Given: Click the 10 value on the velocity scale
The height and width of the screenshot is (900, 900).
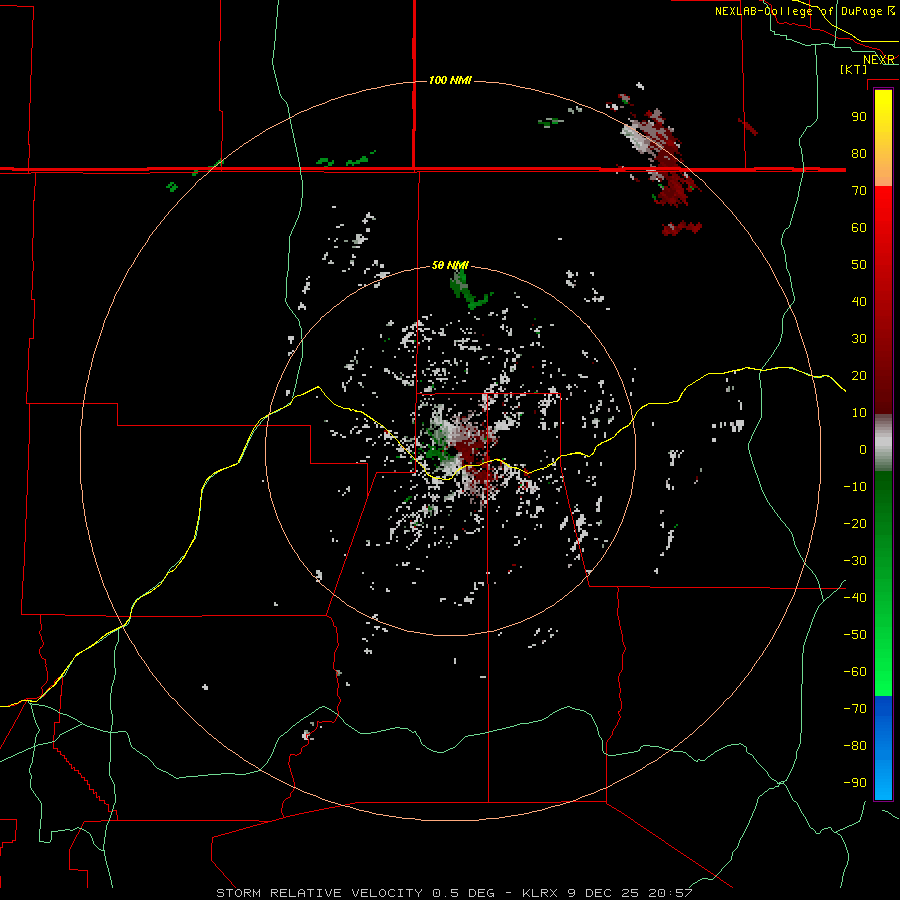Looking at the screenshot, I should (859, 413).
